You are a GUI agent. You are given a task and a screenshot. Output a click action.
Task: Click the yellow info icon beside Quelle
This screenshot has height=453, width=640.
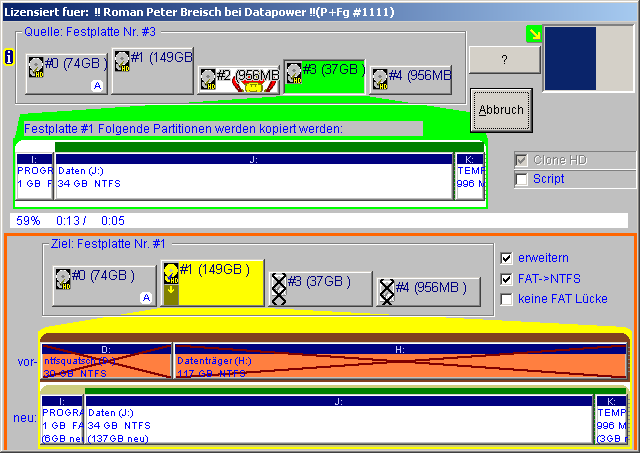[9, 56]
